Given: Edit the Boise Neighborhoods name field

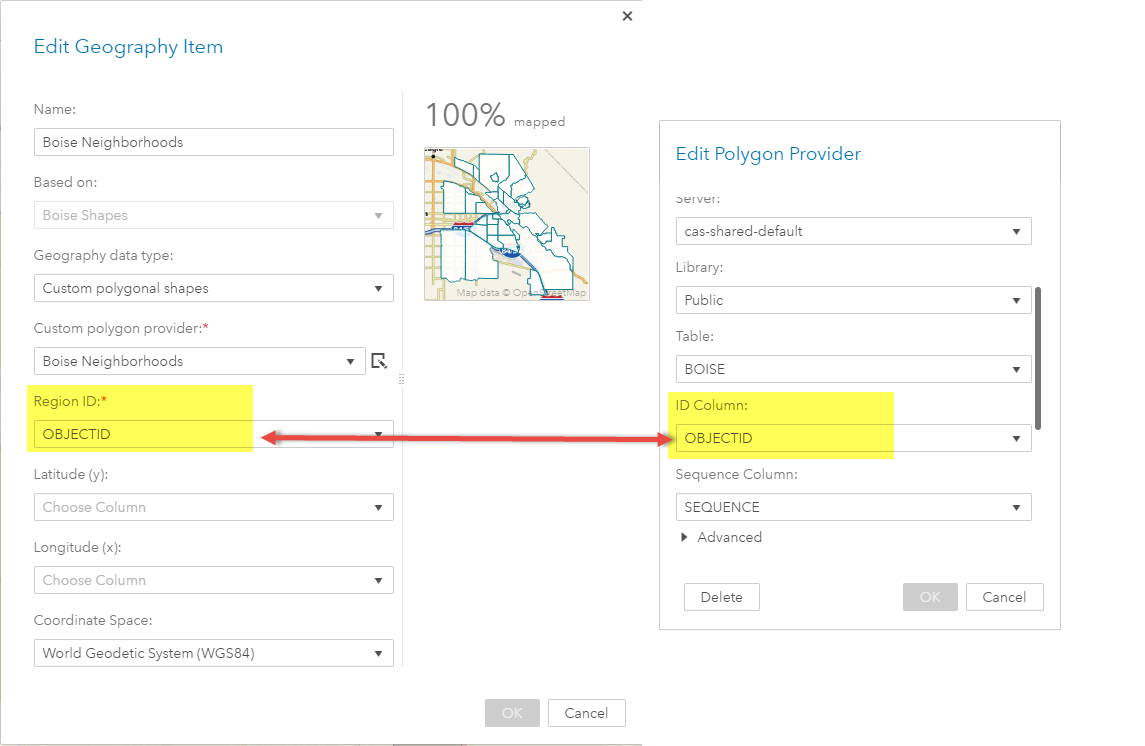Looking at the screenshot, I should [213, 141].
